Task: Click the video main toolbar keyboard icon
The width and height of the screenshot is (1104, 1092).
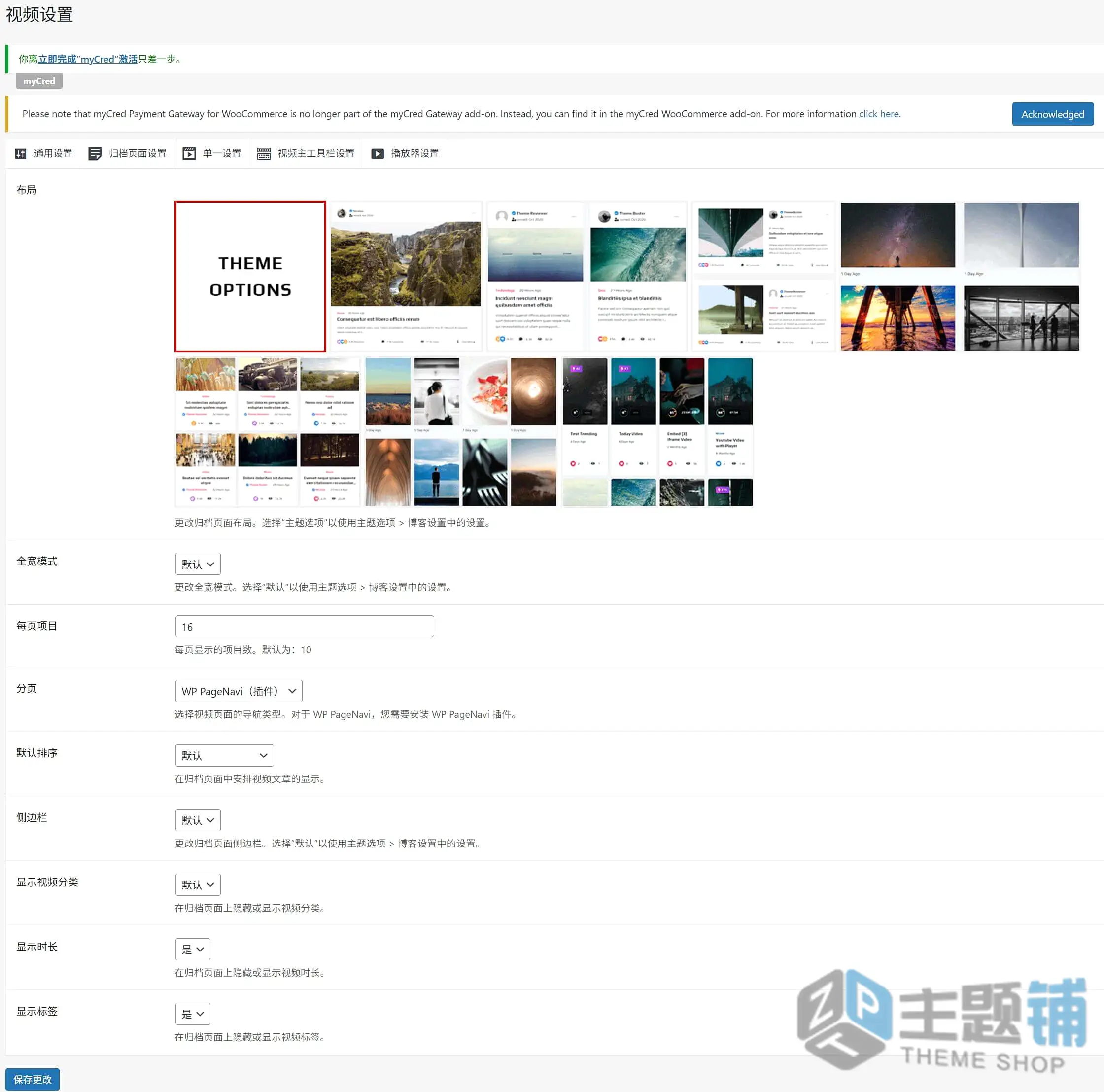Action: [x=263, y=153]
